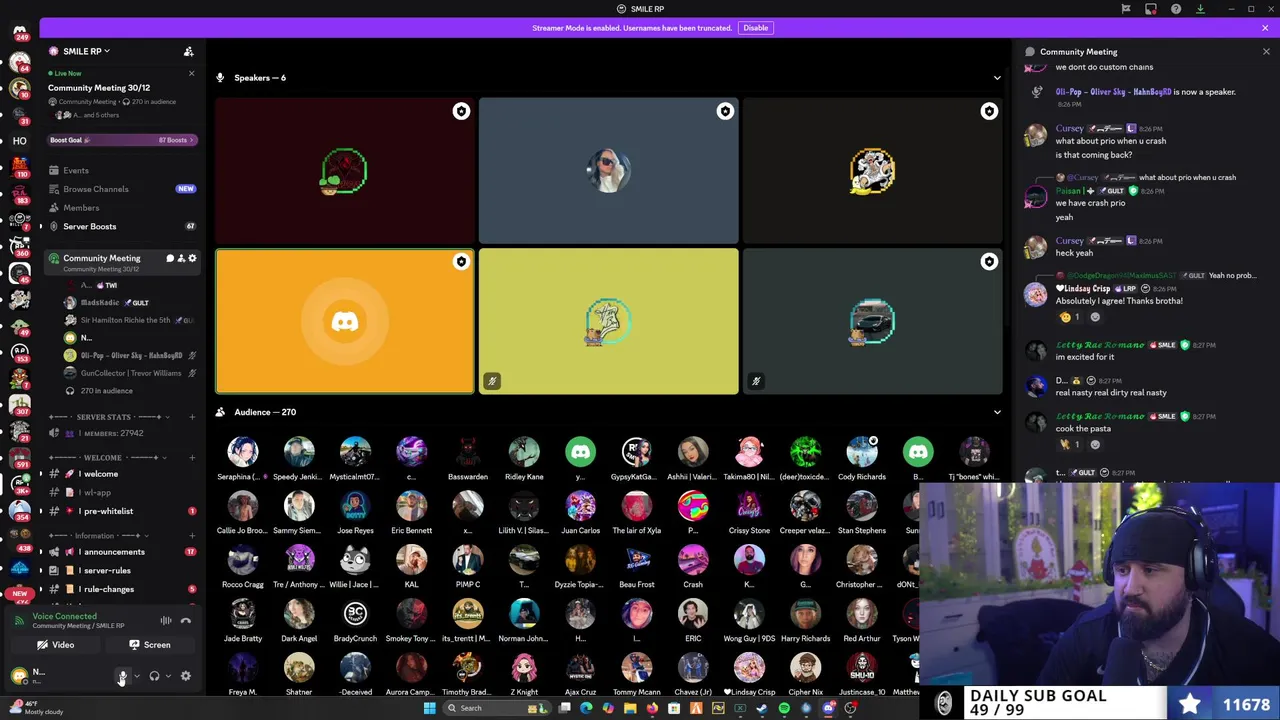
Task: Open Discord help icon in title bar
Action: [x=1176, y=9]
